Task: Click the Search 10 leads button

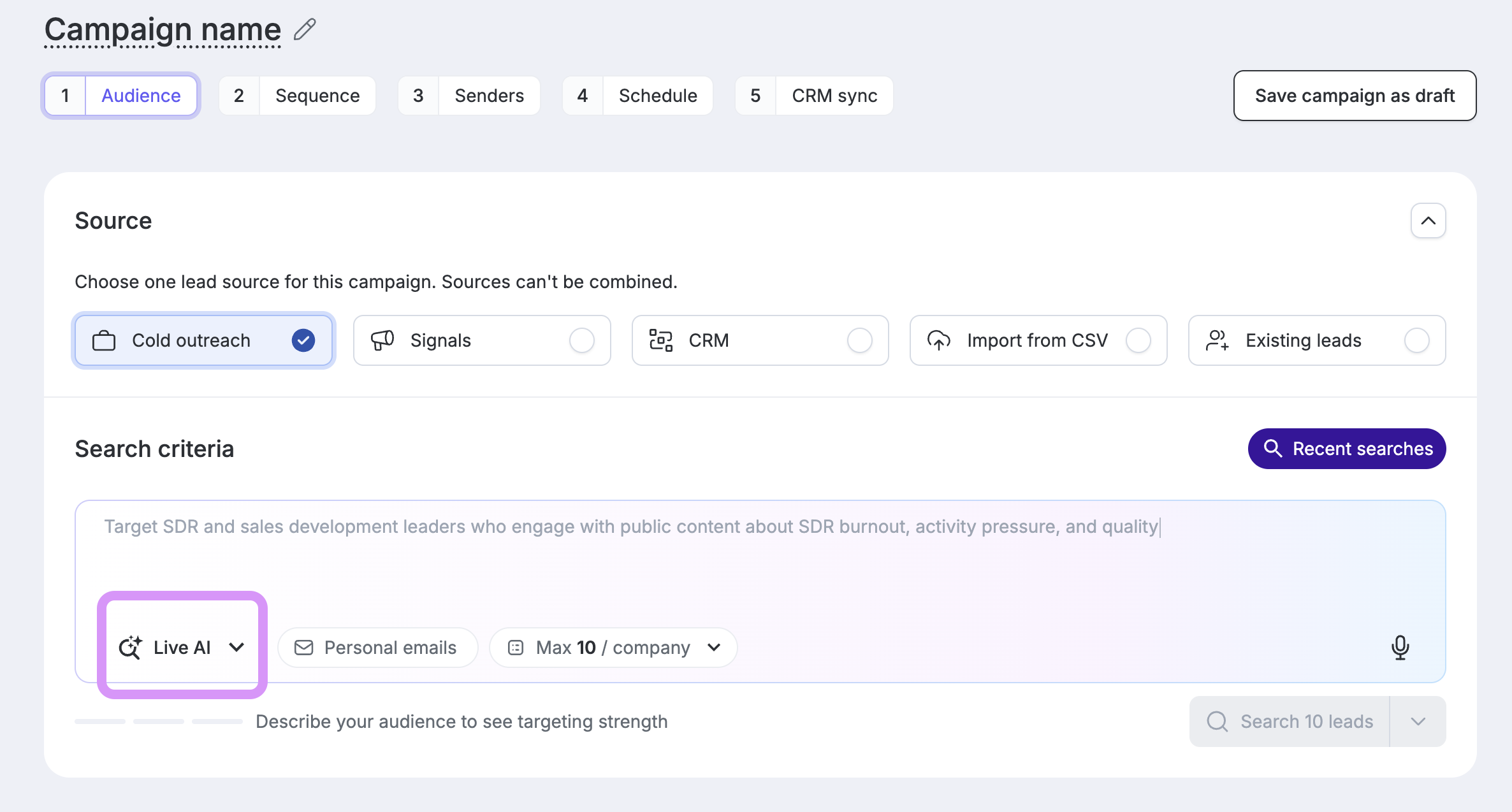Action: (x=1290, y=721)
